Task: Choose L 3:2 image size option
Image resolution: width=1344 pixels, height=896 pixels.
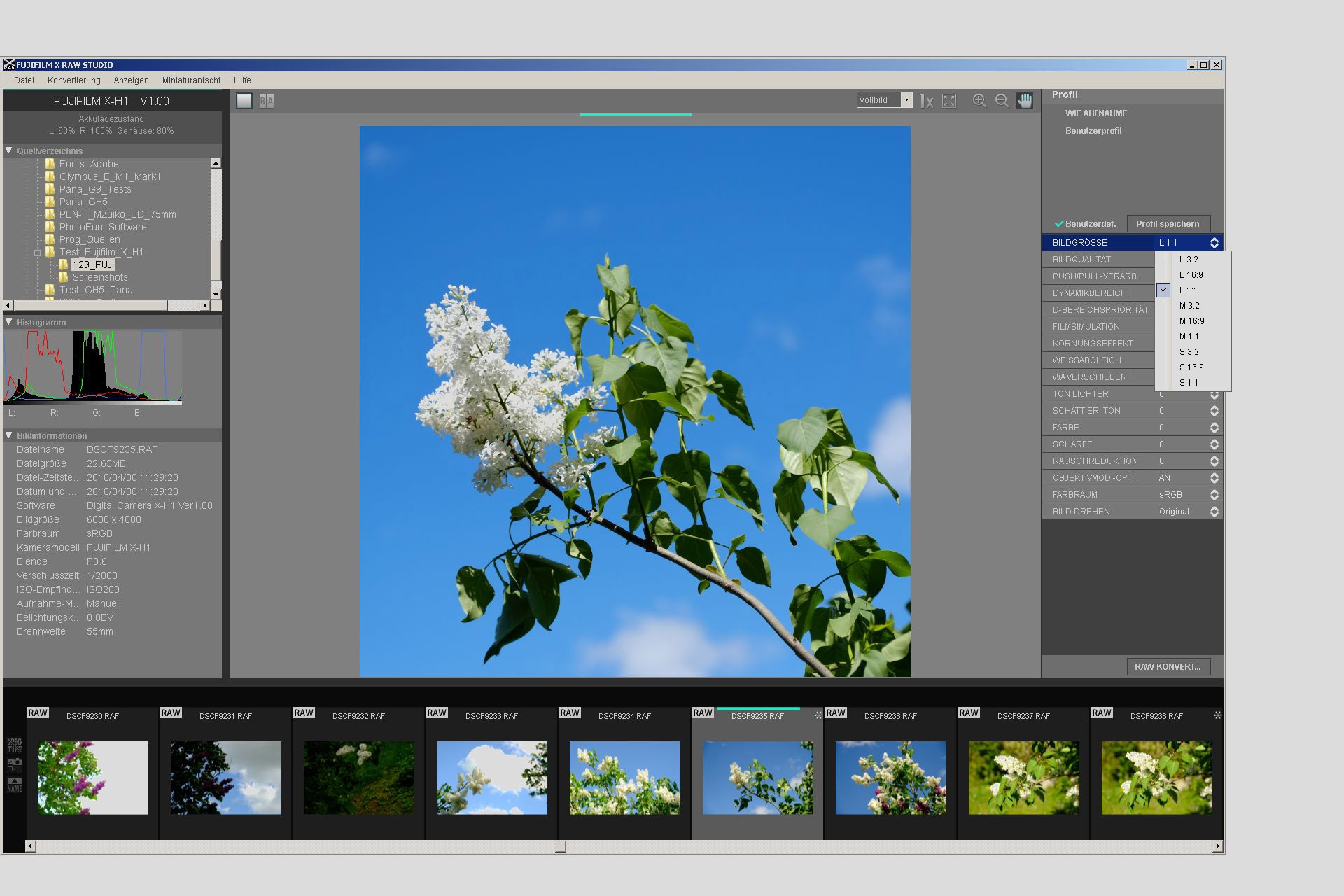Action: [1193, 260]
